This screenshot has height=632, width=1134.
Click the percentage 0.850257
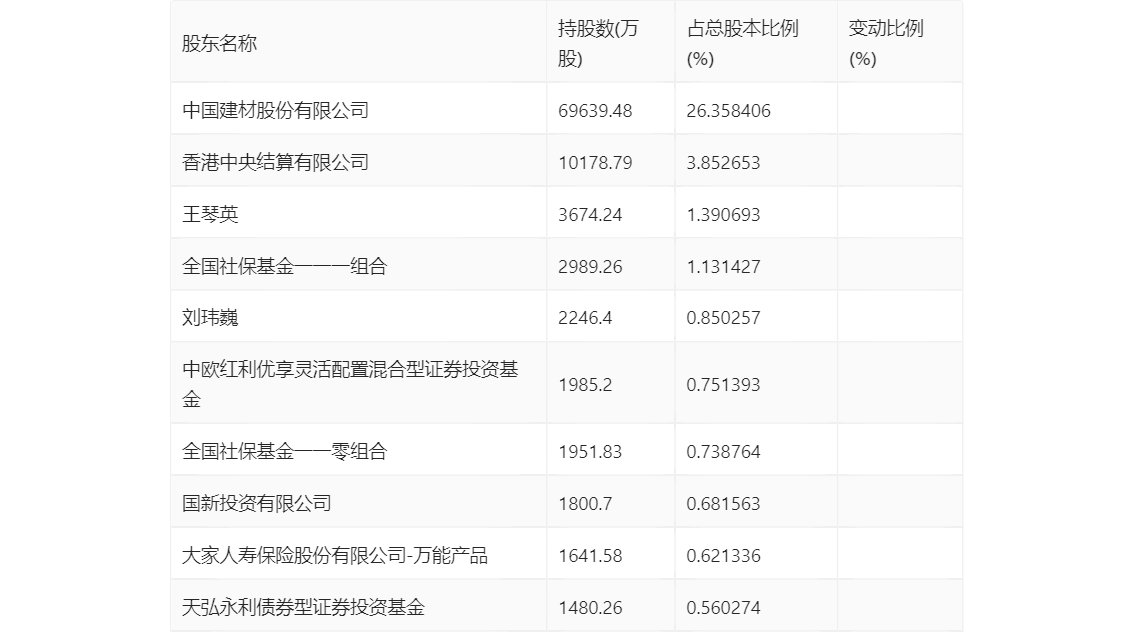(723, 318)
